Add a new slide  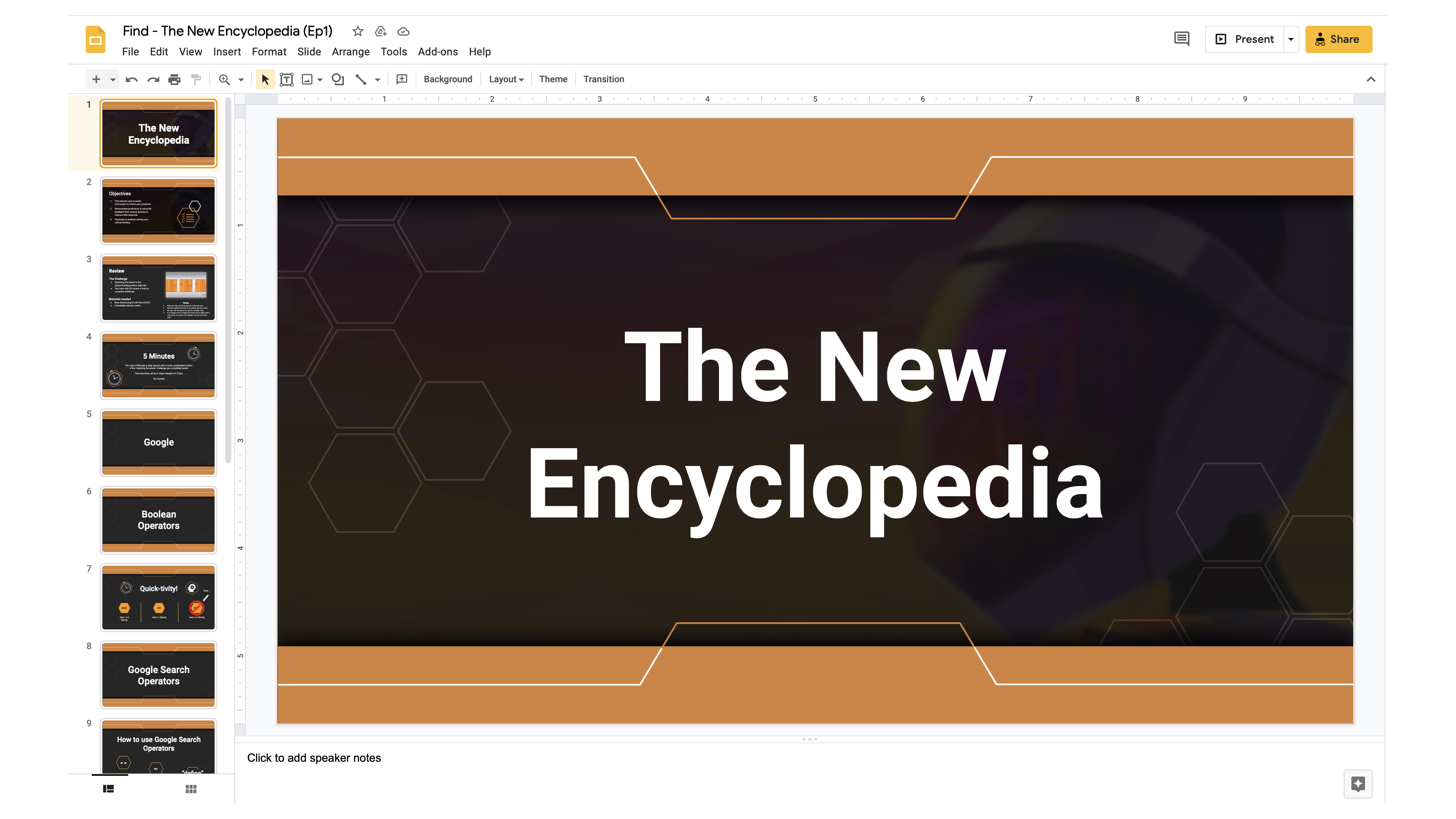coord(96,79)
